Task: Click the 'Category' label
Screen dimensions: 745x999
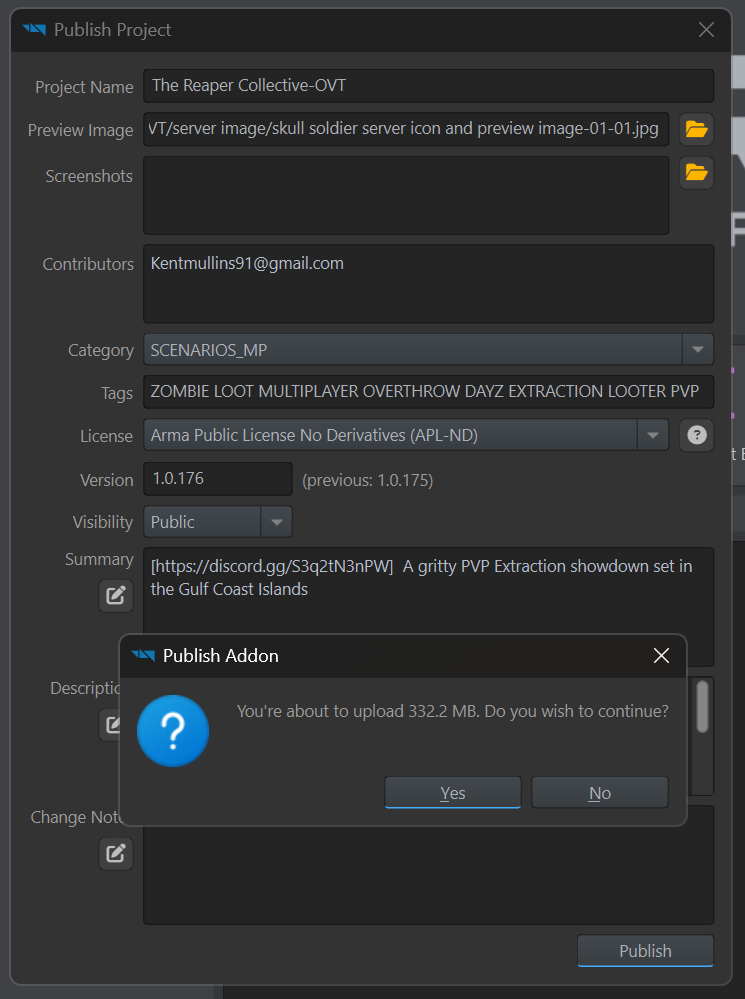Action: [101, 350]
